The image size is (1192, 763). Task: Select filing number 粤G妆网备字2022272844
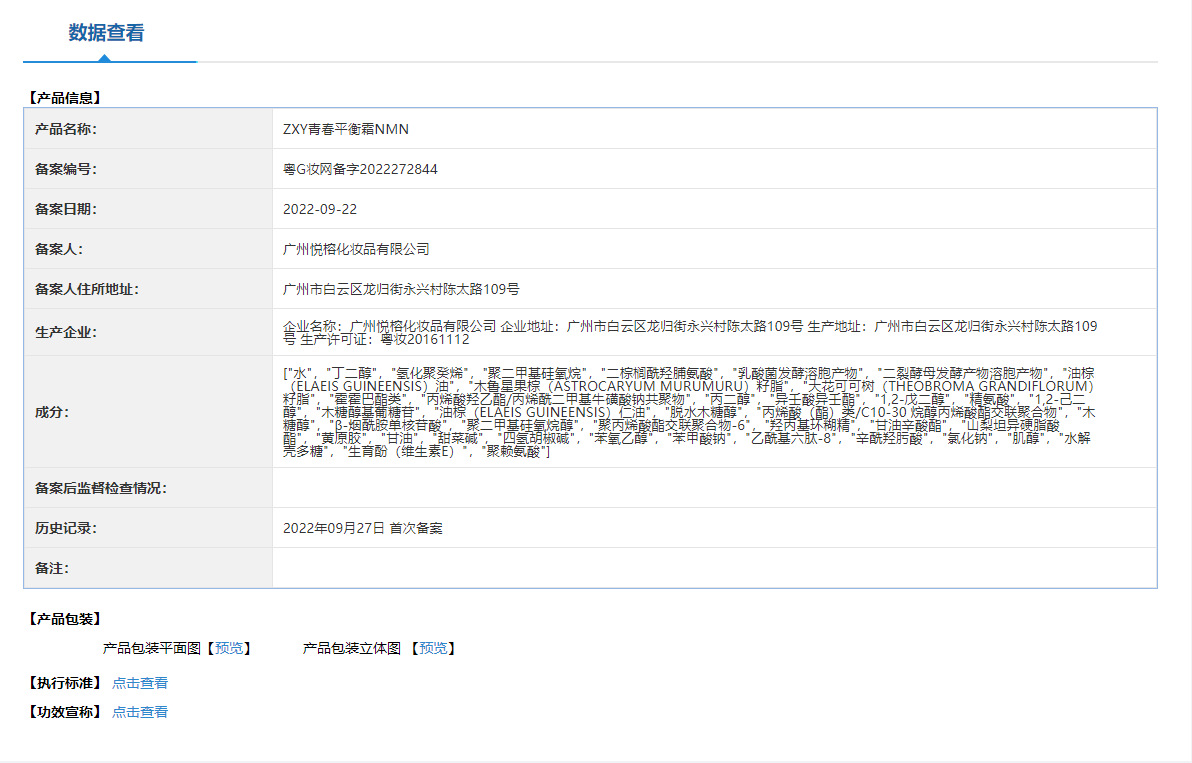360,169
